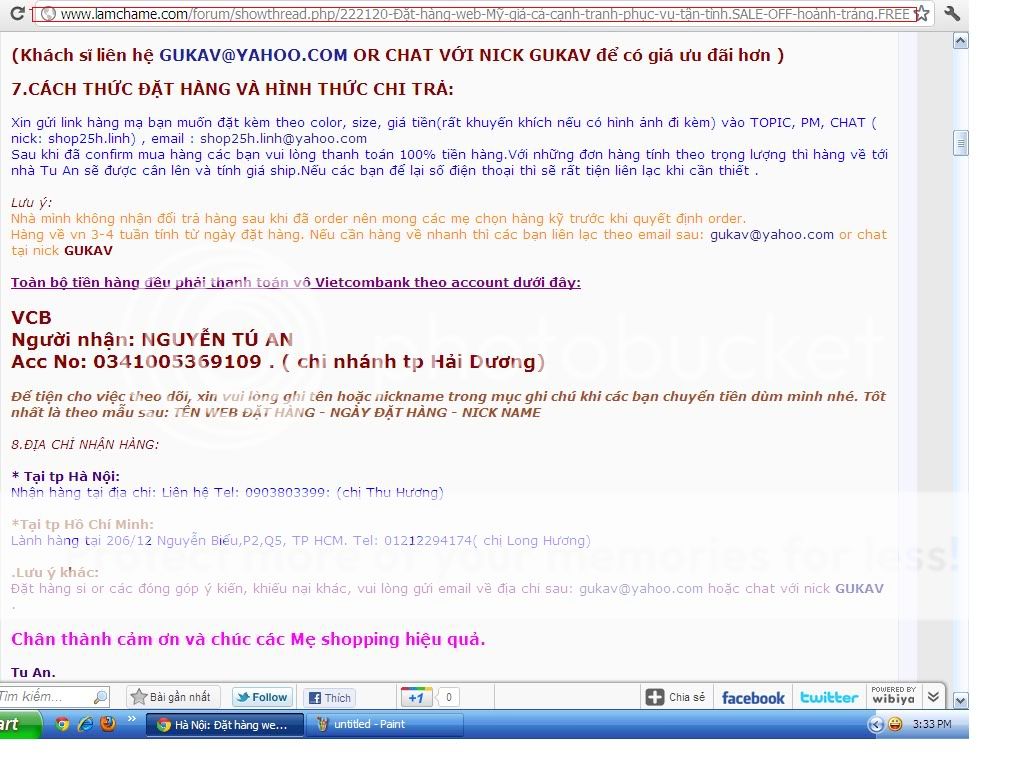Click the Hà Nội phone number 0903803399

coord(287,492)
